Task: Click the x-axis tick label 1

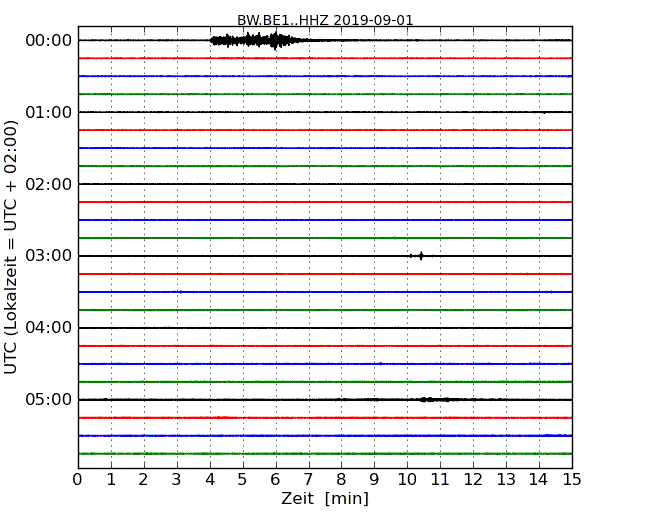Action: tap(111, 479)
